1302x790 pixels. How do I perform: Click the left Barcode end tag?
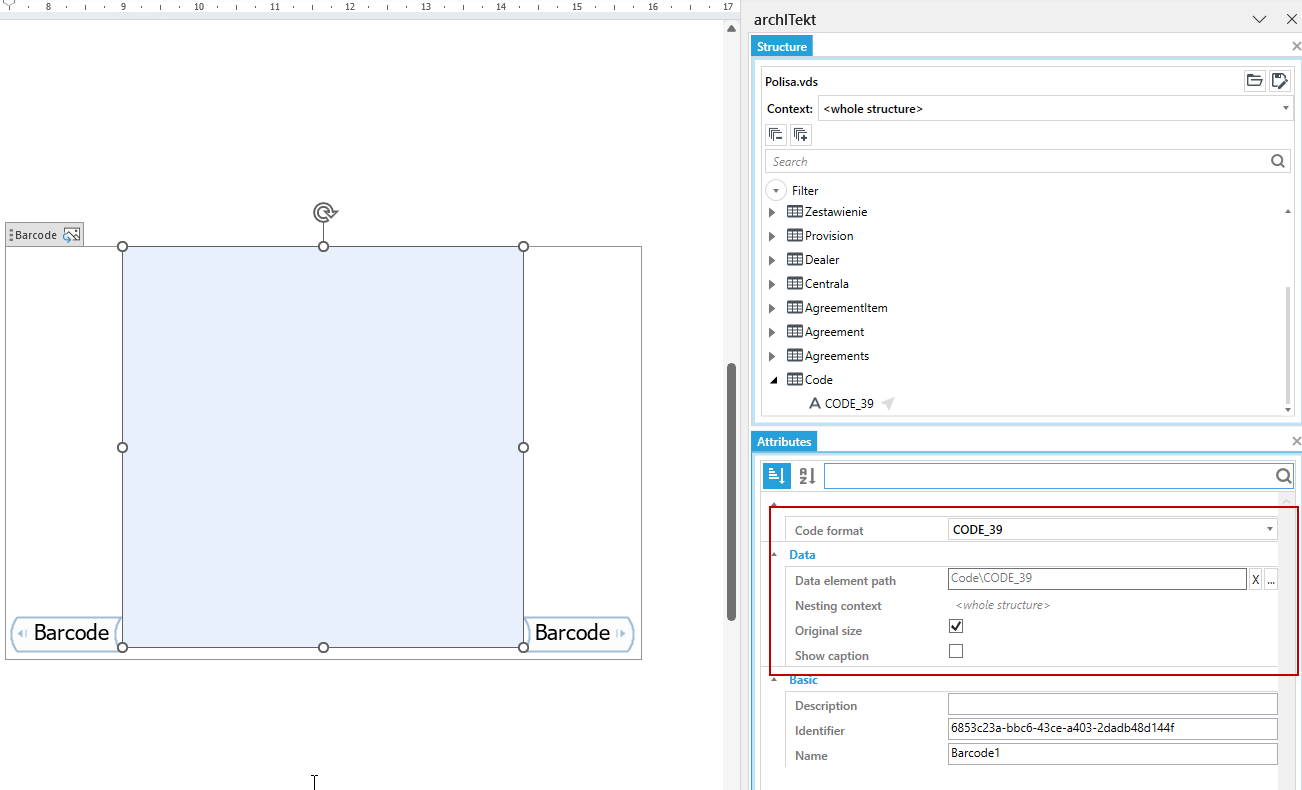[x=66, y=633]
